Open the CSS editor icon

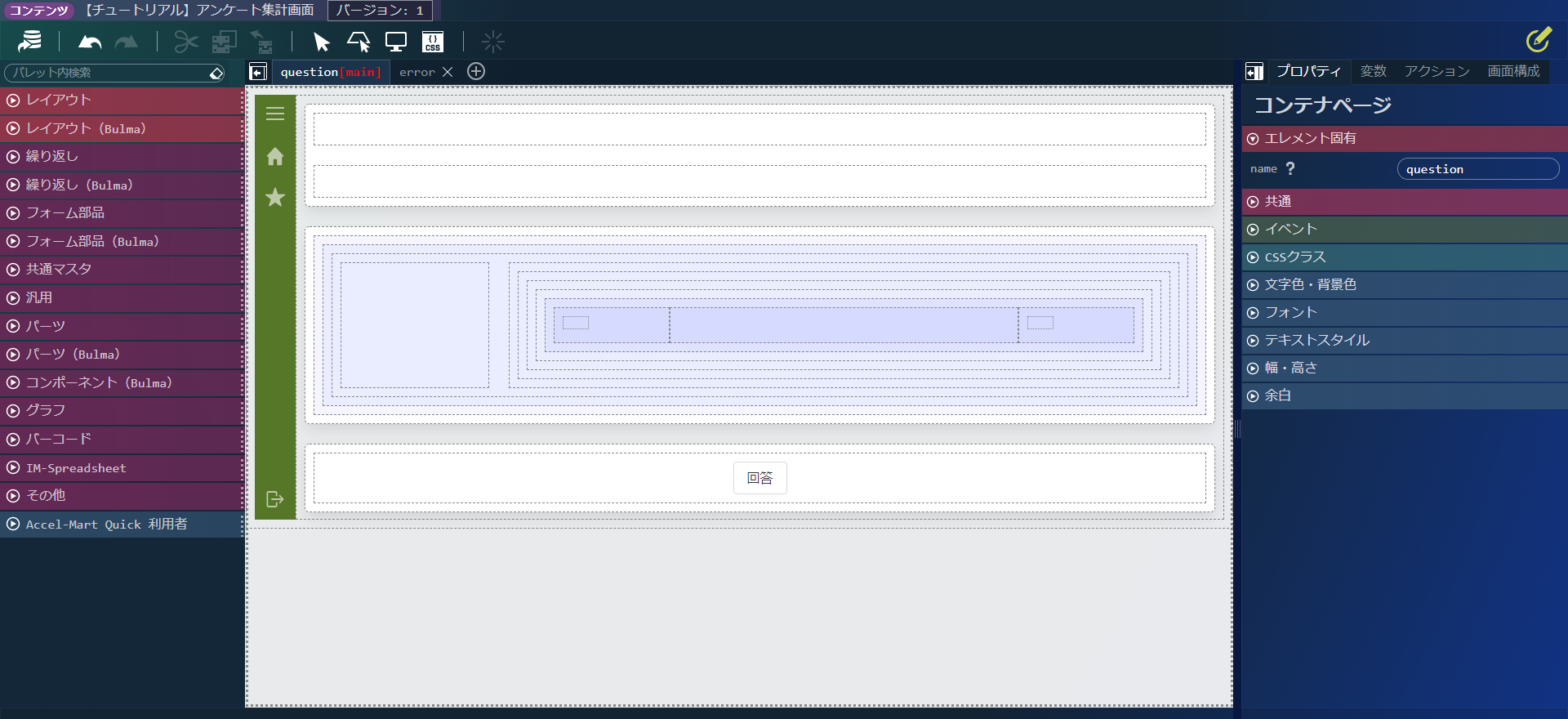(x=433, y=42)
